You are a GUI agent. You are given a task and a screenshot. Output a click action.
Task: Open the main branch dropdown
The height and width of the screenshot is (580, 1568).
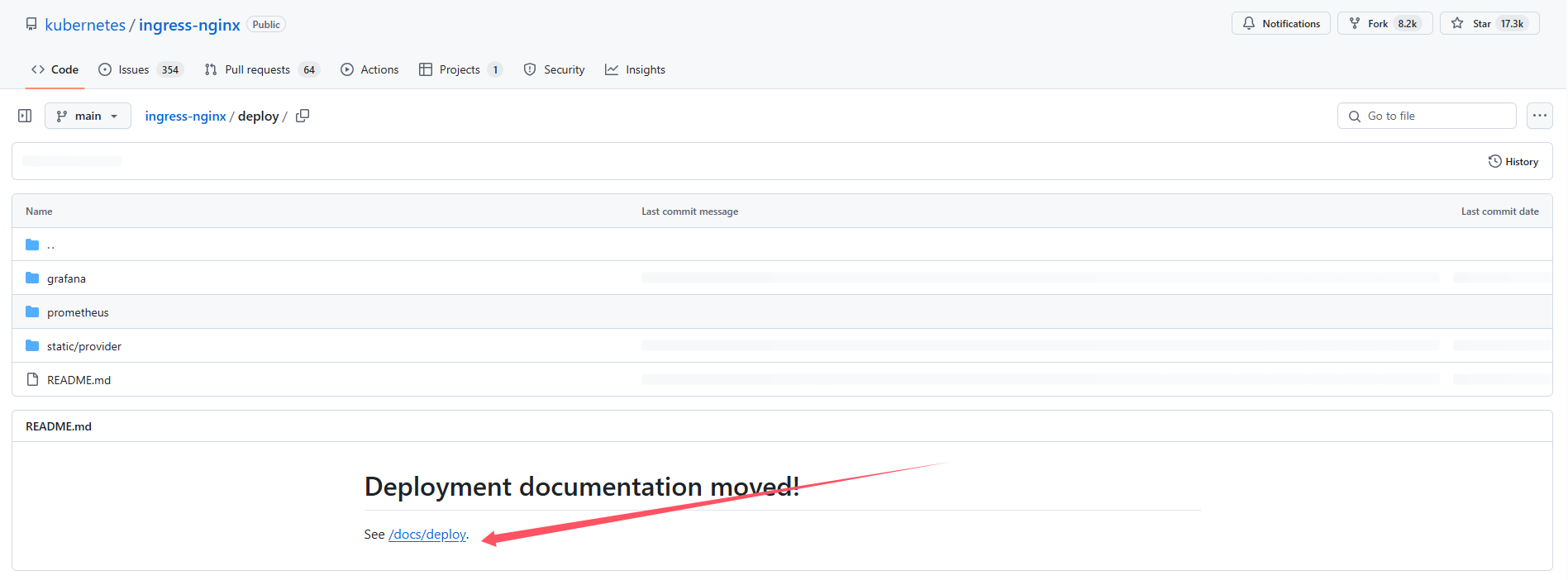click(88, 116)
